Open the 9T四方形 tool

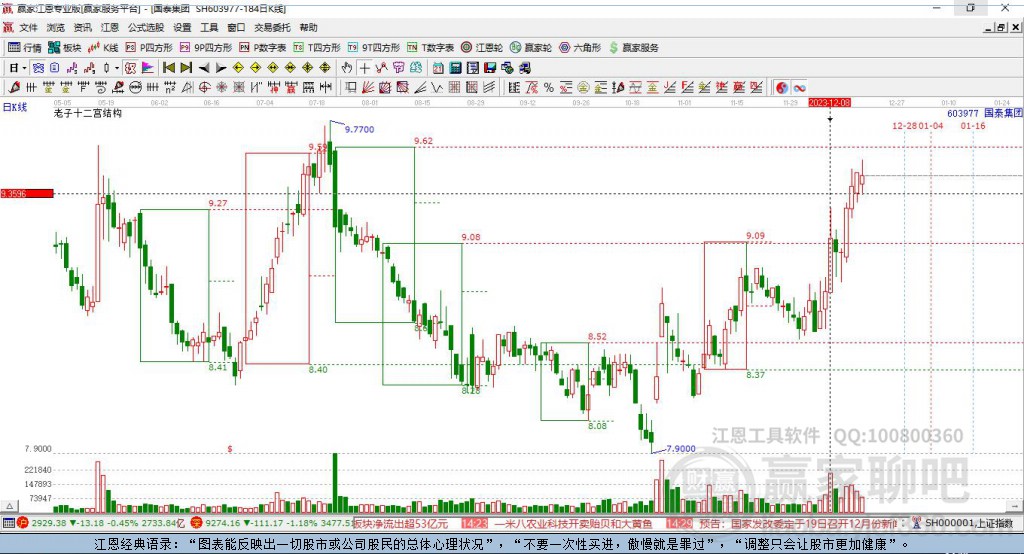pyautogui.click(x=374, y=48)
